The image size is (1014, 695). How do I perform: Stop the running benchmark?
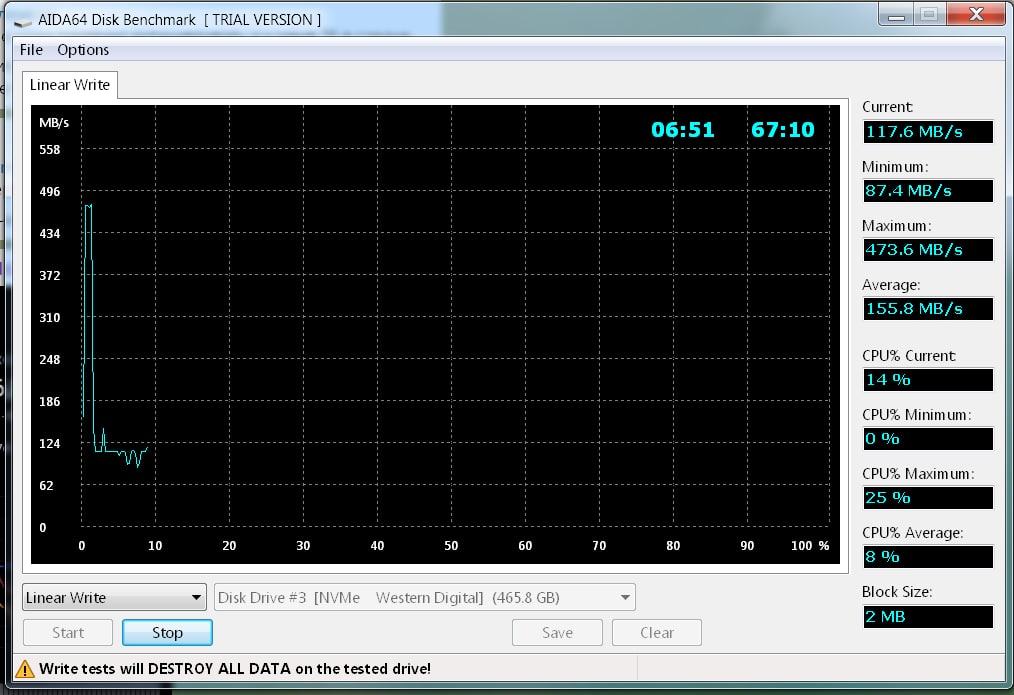(167, 632)
